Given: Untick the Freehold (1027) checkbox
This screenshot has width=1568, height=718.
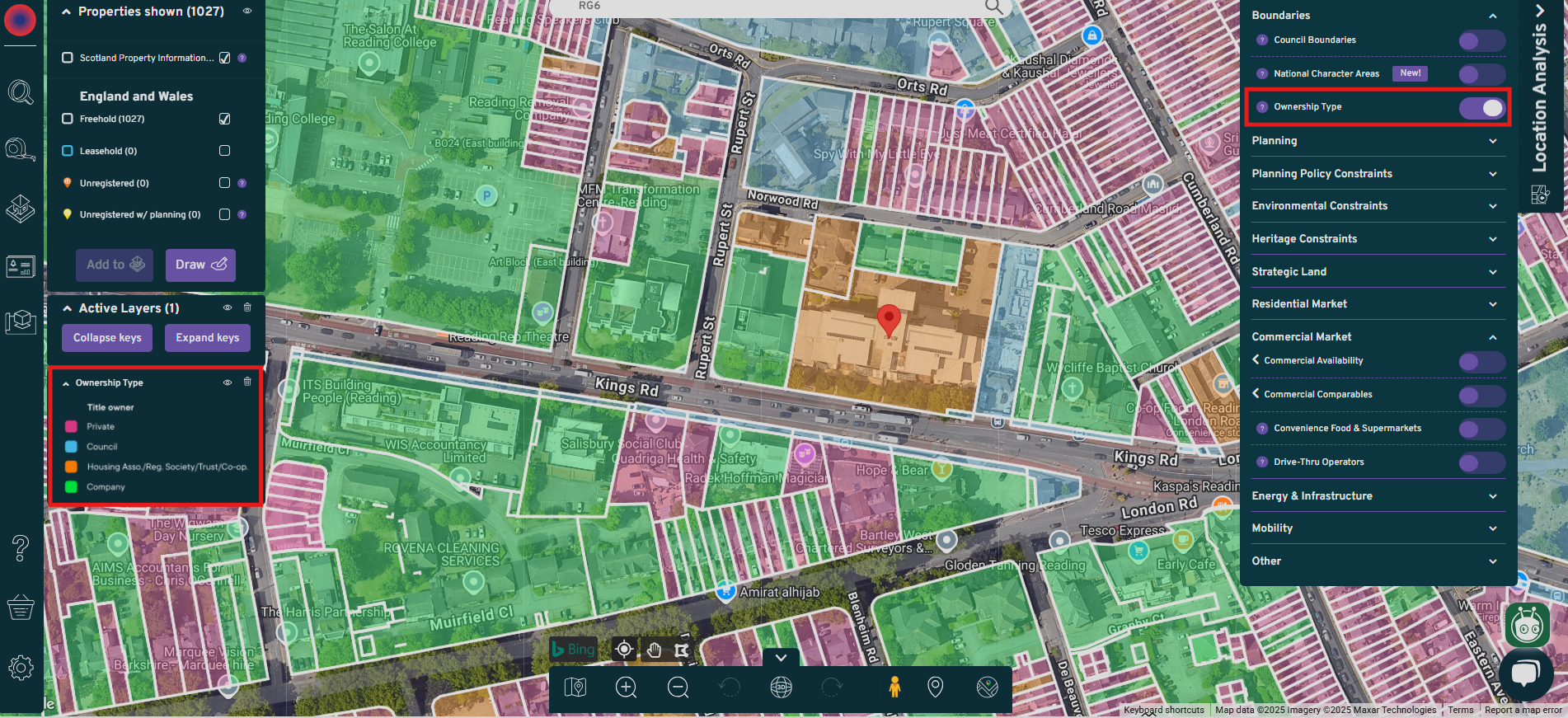Looking at the screenshot, I should click(224, 119).
